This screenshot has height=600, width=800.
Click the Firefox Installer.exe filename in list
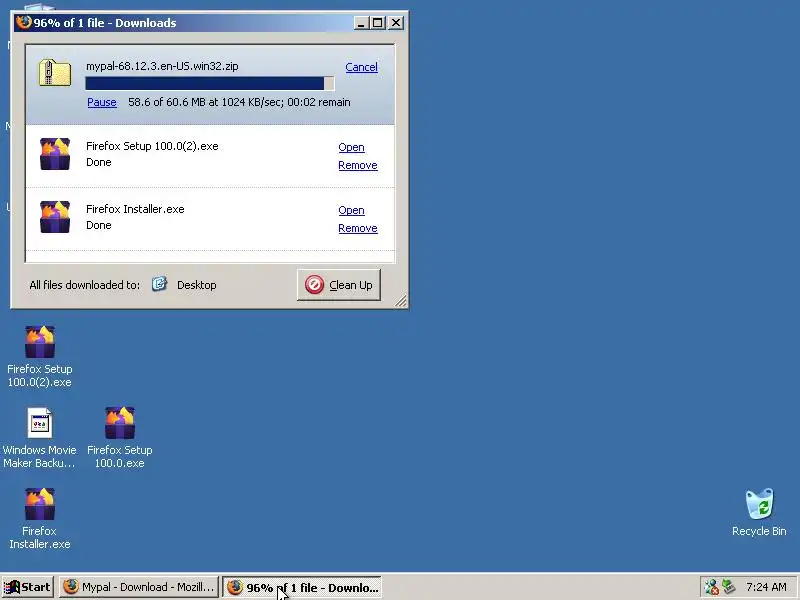[135, 209]
